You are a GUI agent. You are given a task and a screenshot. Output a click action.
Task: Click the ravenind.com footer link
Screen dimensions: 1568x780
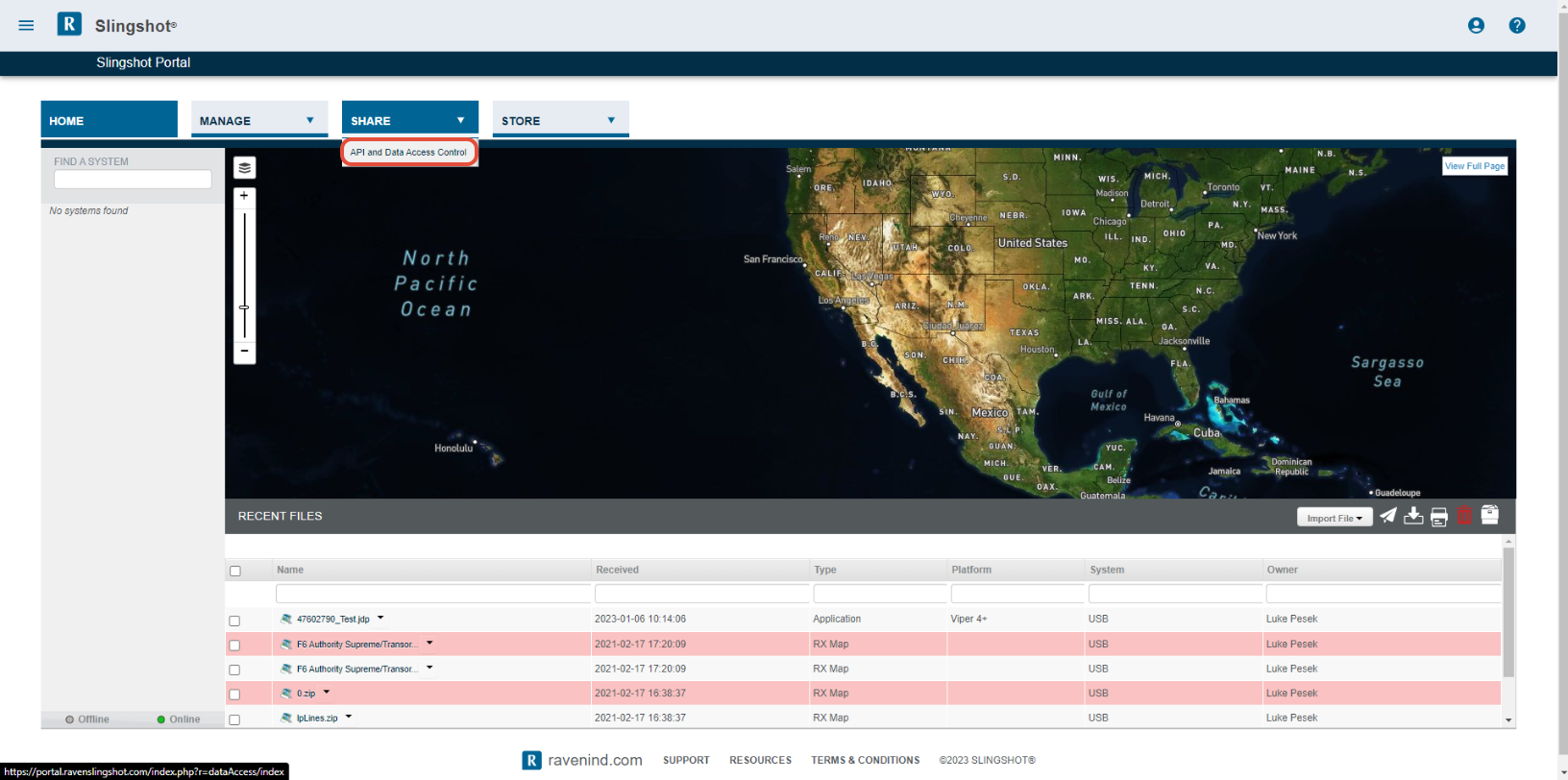tap(595, 761)
